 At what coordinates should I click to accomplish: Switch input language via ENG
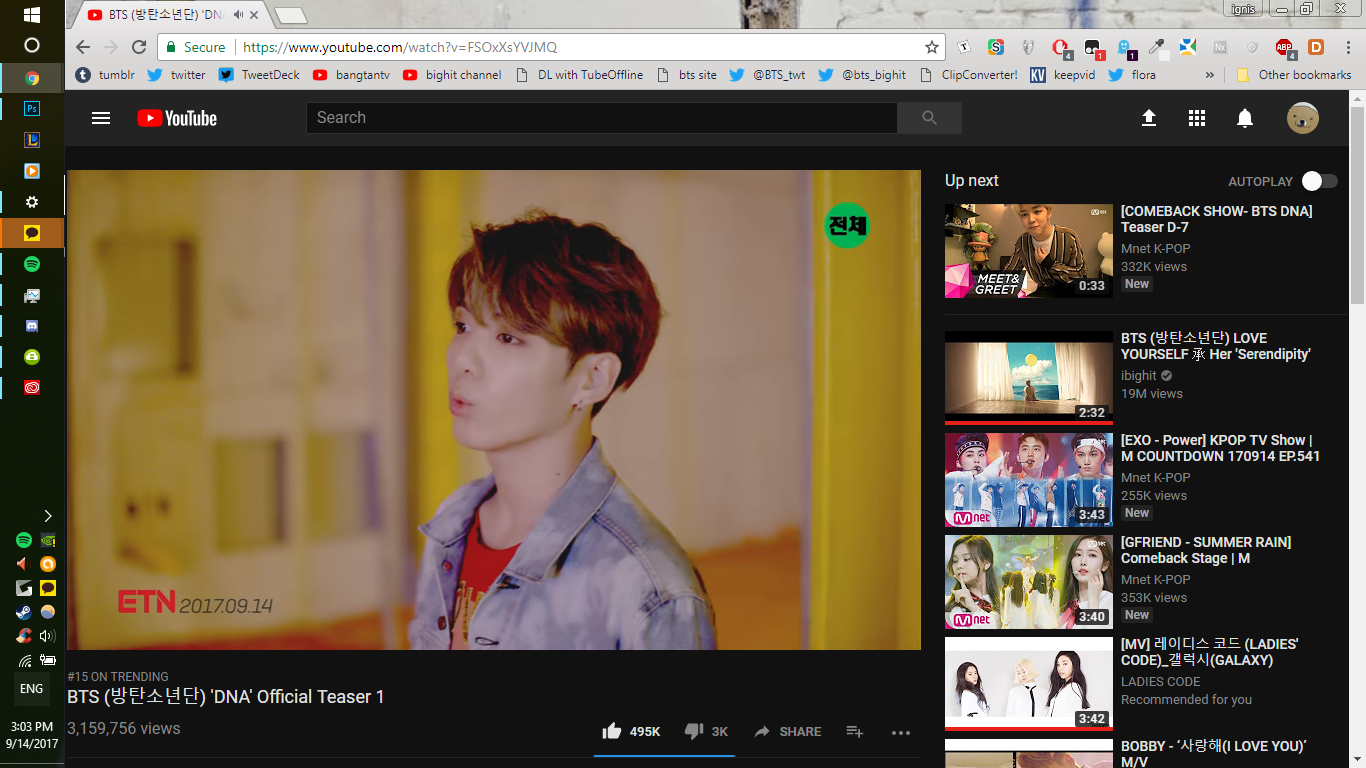pyautogui.click(x=31, y=689)
